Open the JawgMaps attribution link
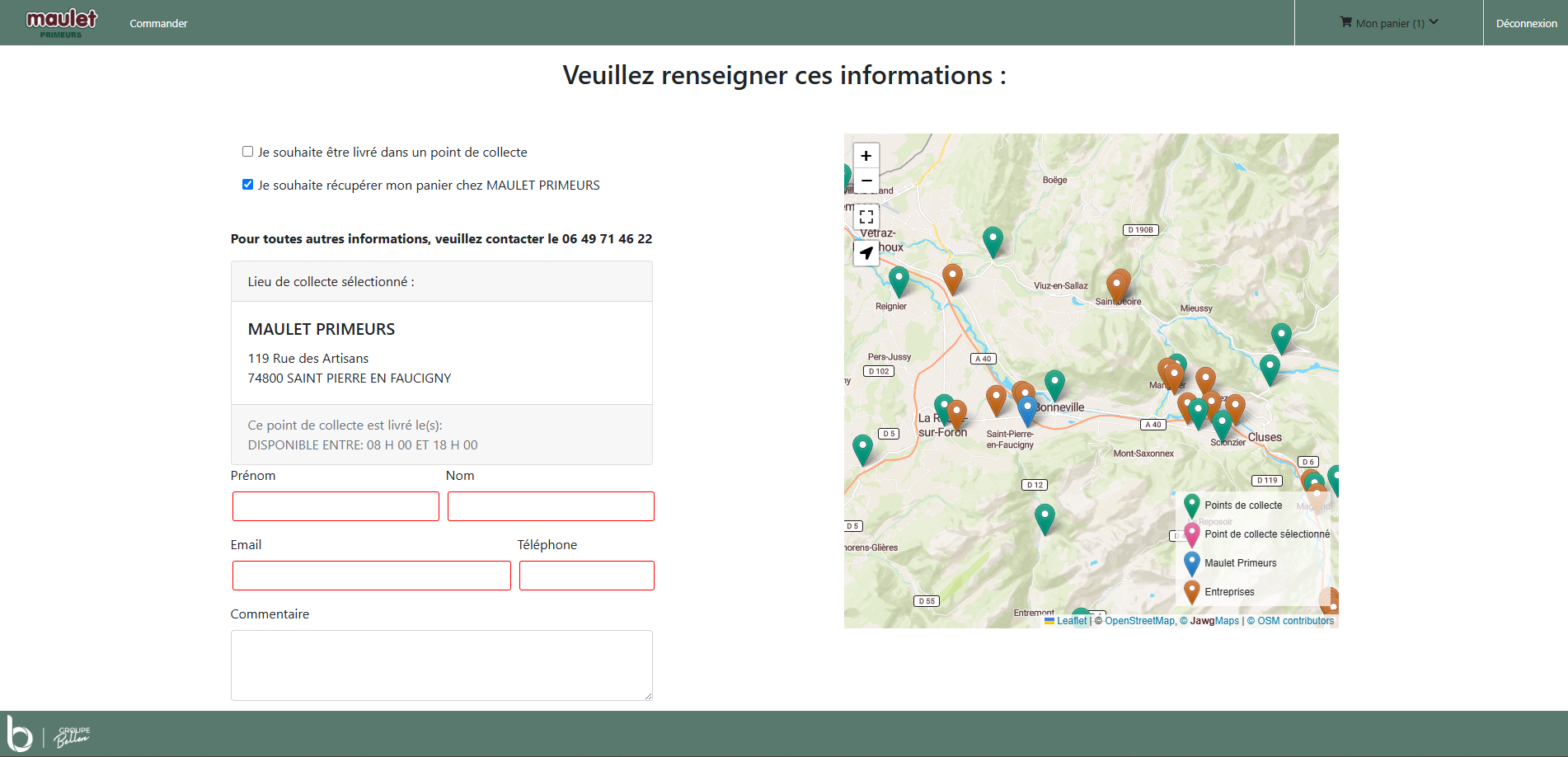 tap(1214, 621)
